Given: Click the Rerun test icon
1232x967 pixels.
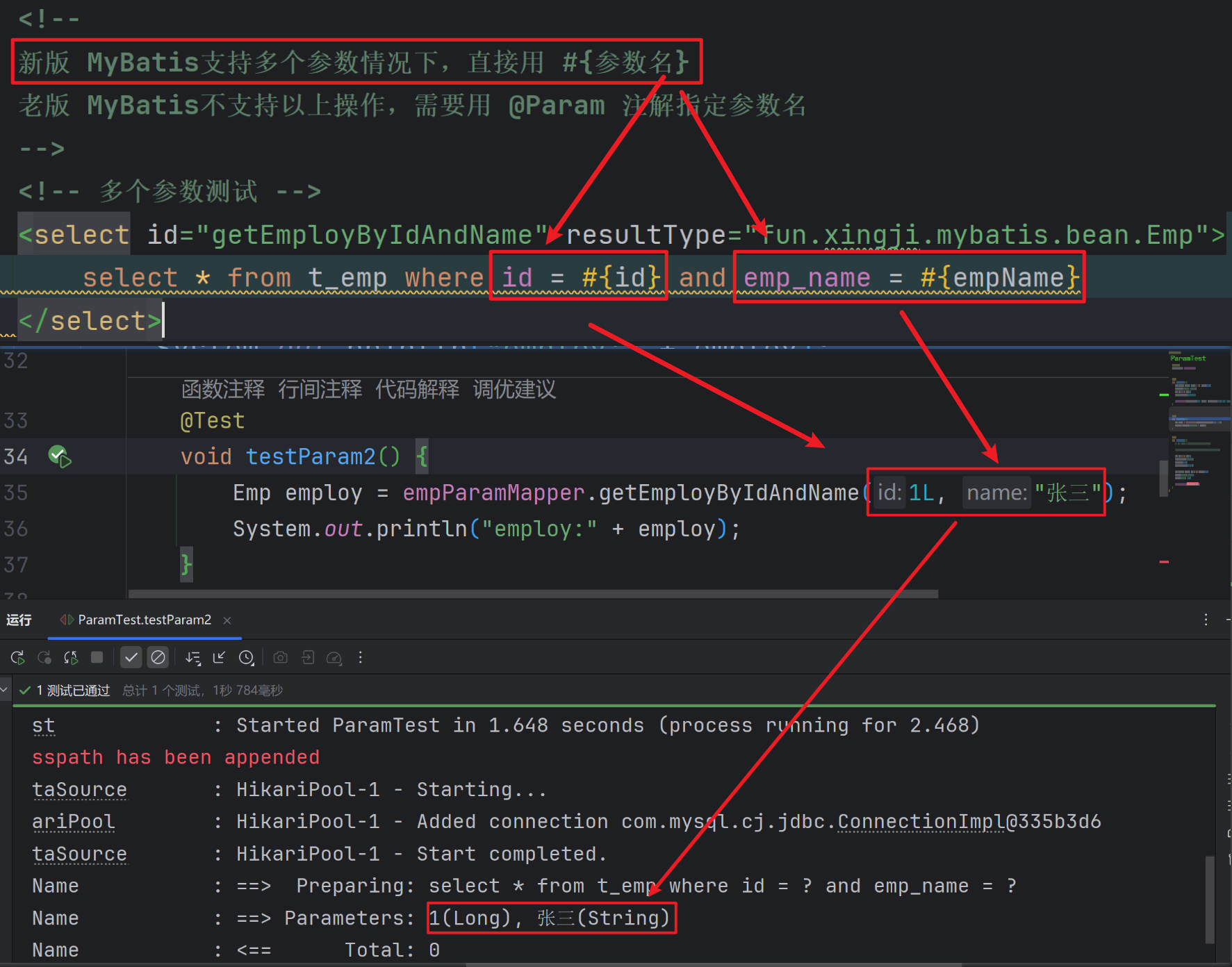Looking at the screenshot, I should tap(18, 657).
